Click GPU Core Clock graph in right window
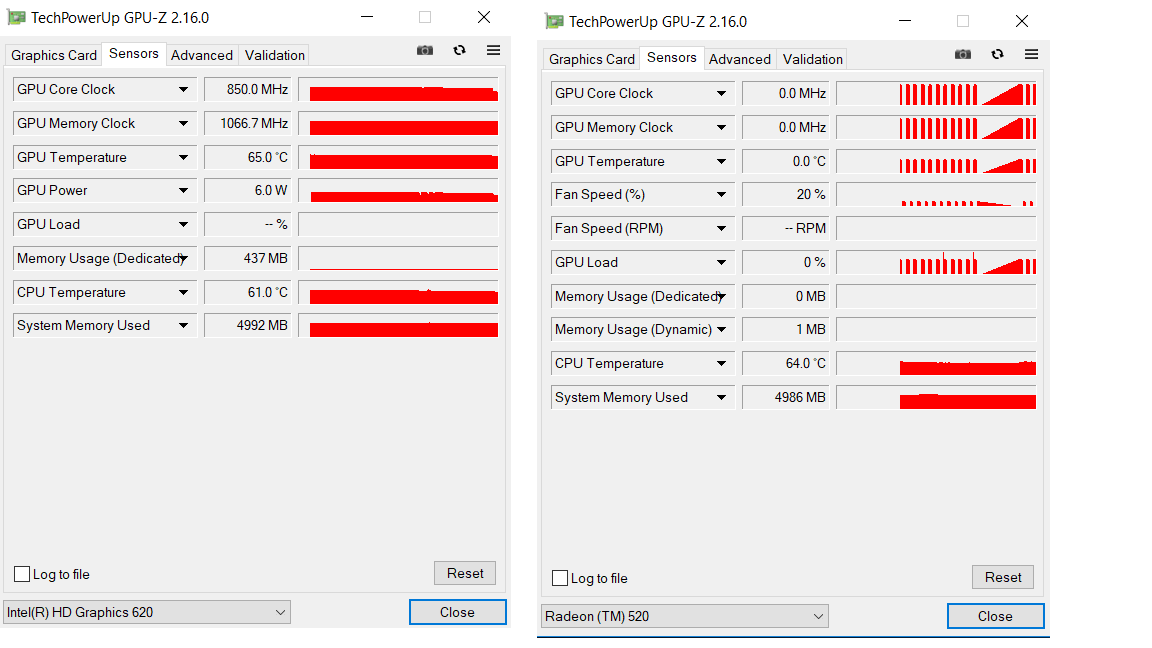The image size is (1152, 648). [937, 93]
